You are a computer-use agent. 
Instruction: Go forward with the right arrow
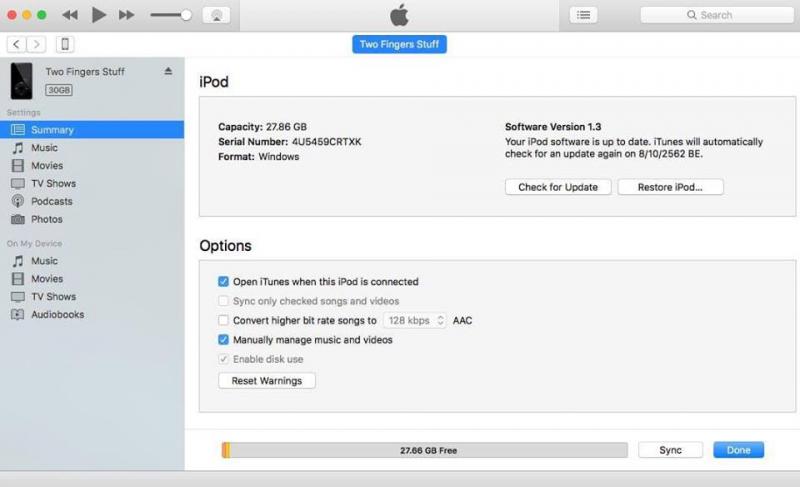coord(36,44)
